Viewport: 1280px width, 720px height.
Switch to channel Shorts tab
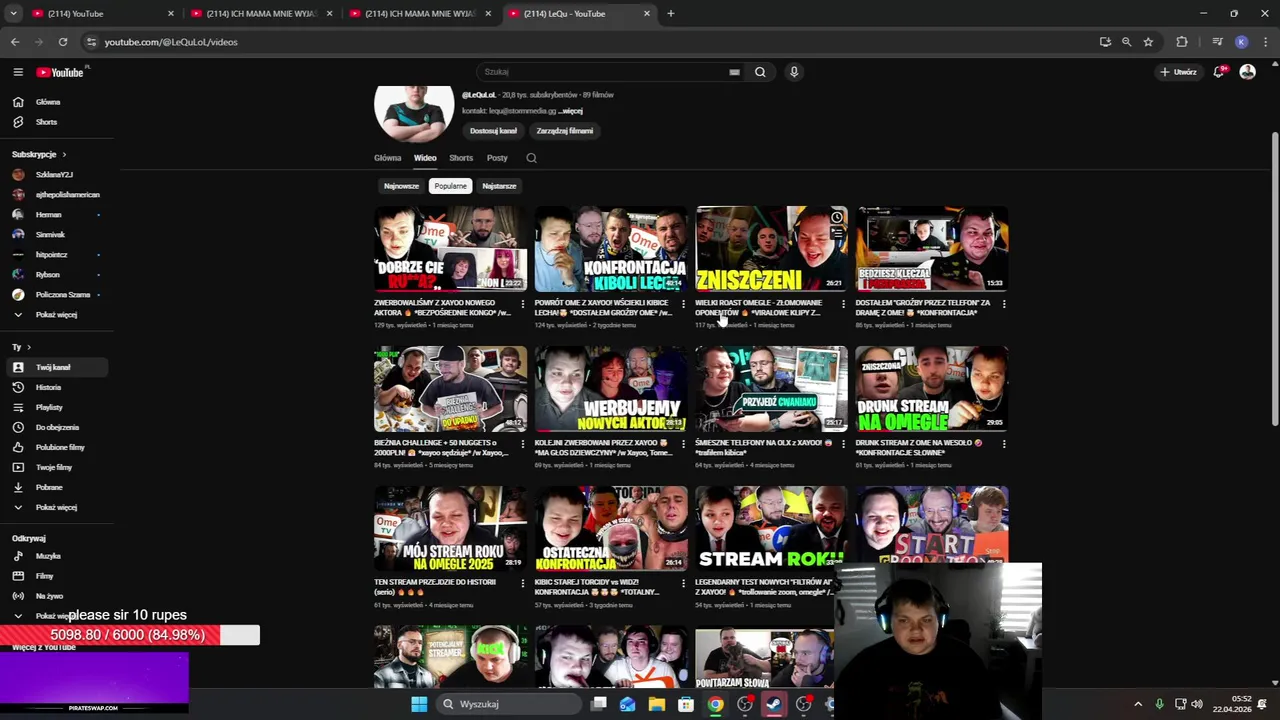click(461, 158)
